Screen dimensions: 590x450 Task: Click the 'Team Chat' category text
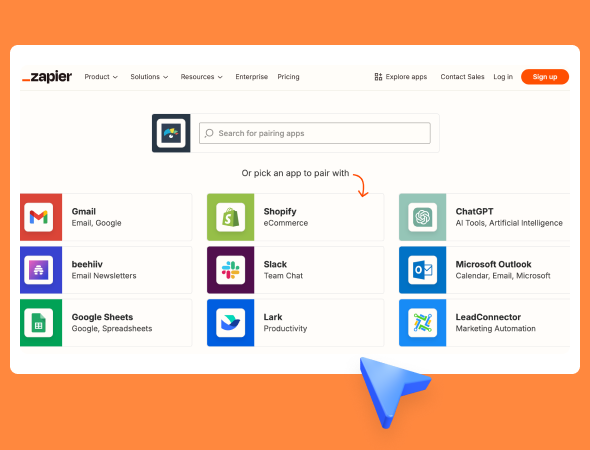[283, 276]
